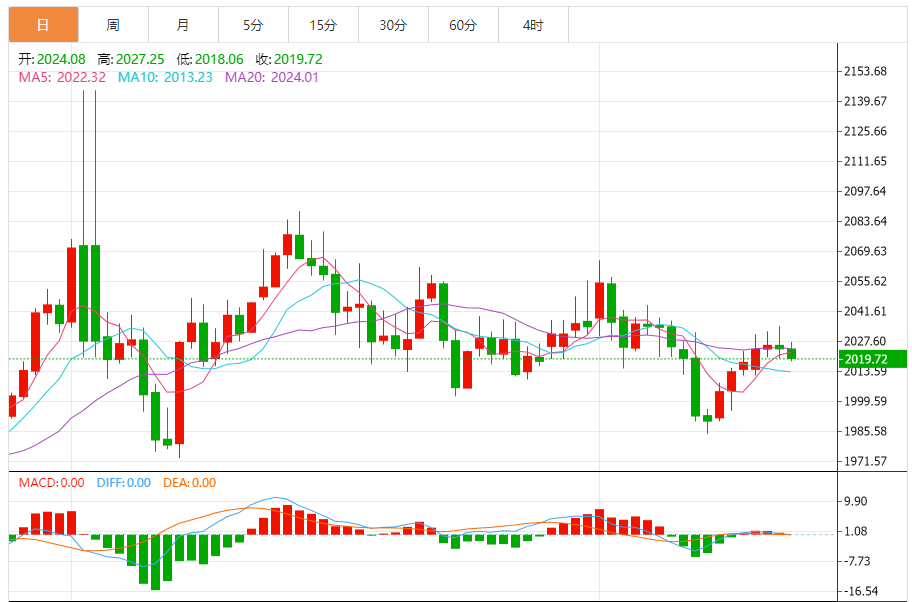Switch to the 4时 four-hour tab
The image size is (912, 602).
click(x=533, y=24)
